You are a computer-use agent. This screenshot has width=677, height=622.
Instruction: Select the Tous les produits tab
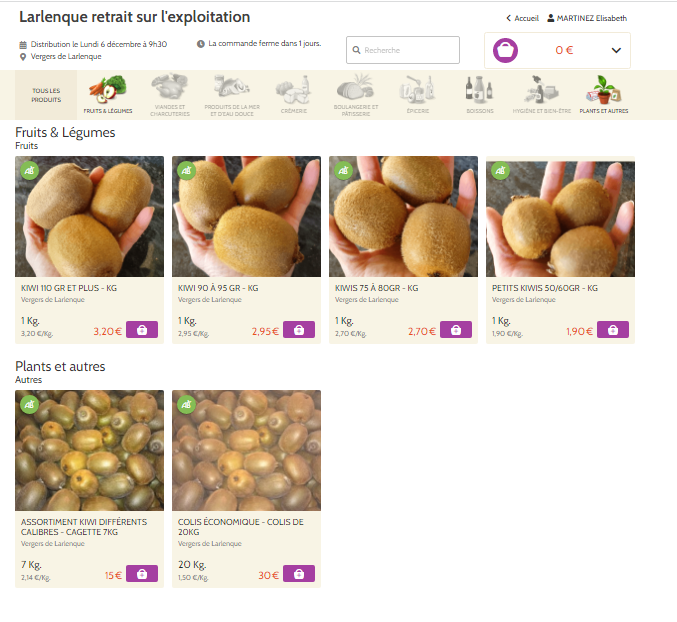46,95
